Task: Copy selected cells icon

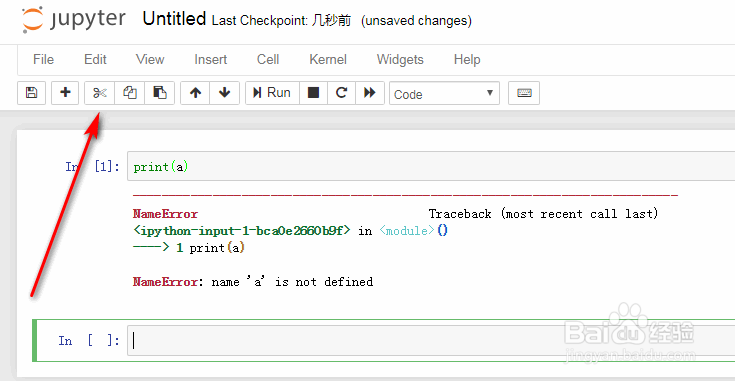Action: [130, 93]
